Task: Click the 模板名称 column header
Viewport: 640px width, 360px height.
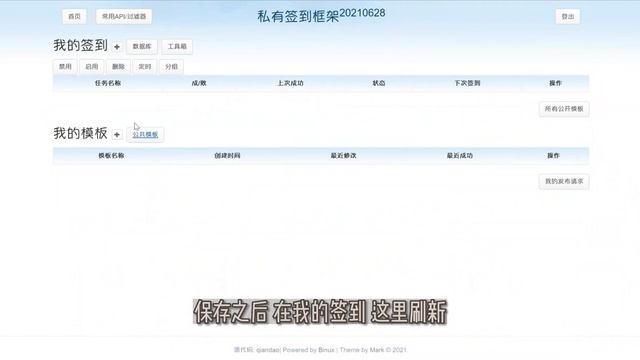Action: click(x=111, y=156)
